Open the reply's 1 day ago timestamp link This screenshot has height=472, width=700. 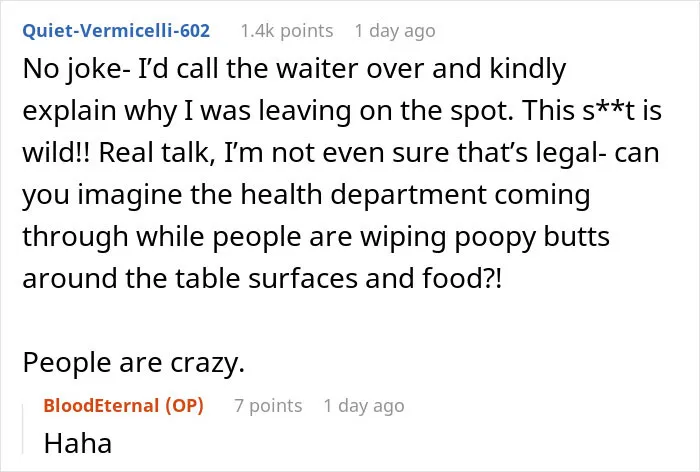364,405
